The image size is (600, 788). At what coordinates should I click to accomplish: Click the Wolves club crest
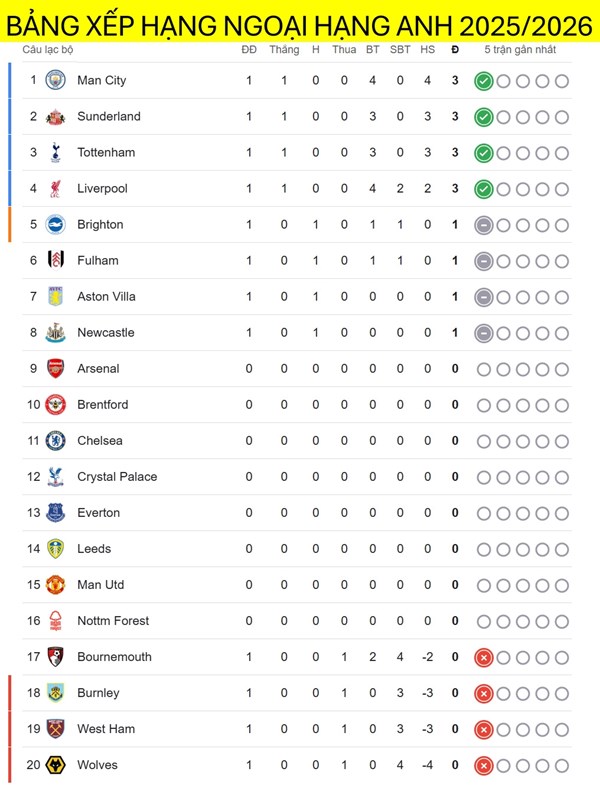pyautogui.click(x=56, y=764)
